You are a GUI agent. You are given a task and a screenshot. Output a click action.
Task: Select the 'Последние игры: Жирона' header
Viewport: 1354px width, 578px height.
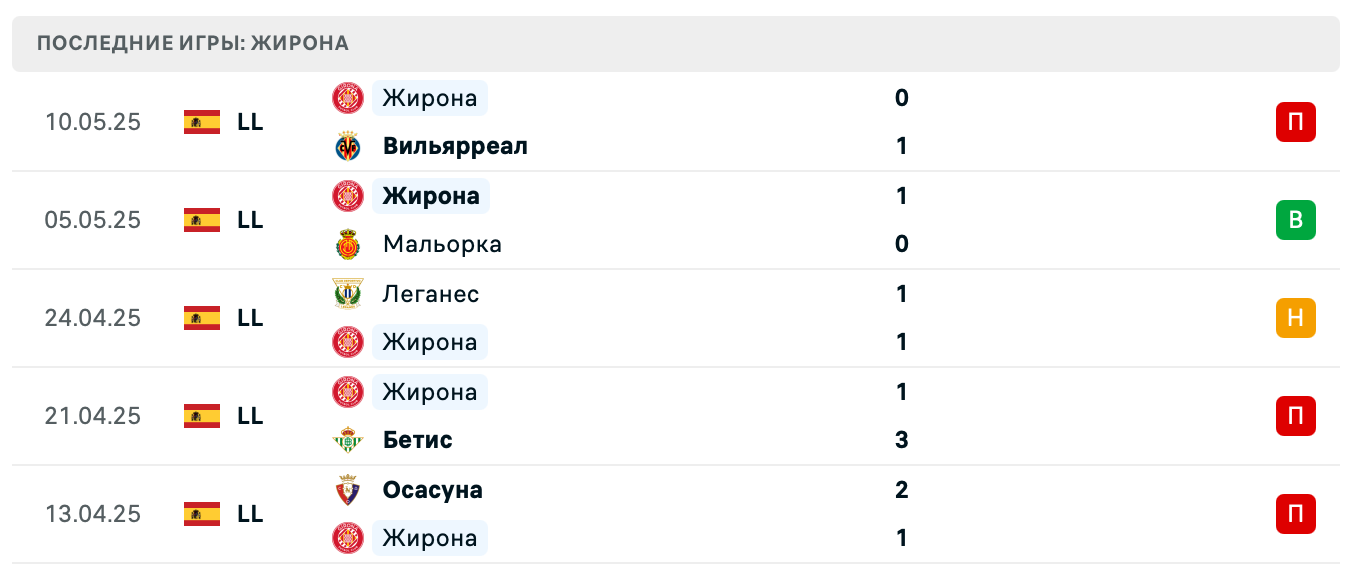click(x=193, y=43)
